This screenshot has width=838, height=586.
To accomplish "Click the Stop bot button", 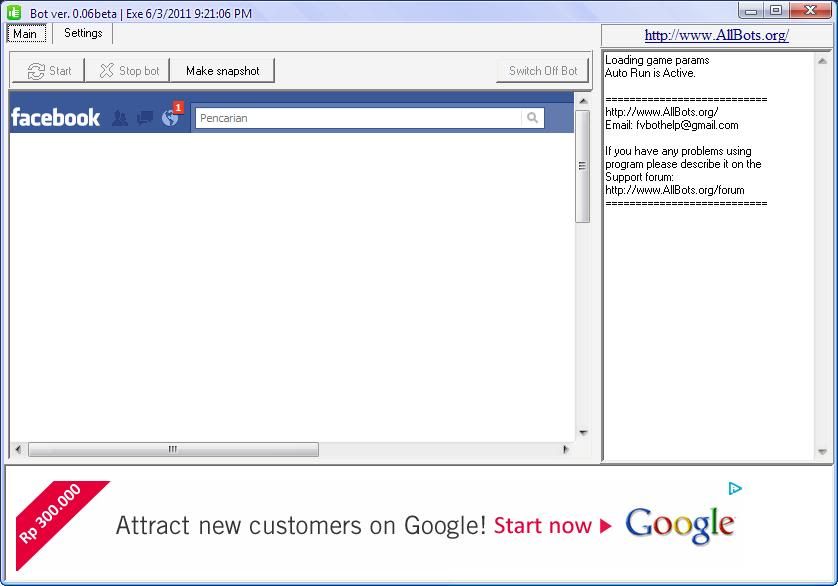I will (128, 71).
